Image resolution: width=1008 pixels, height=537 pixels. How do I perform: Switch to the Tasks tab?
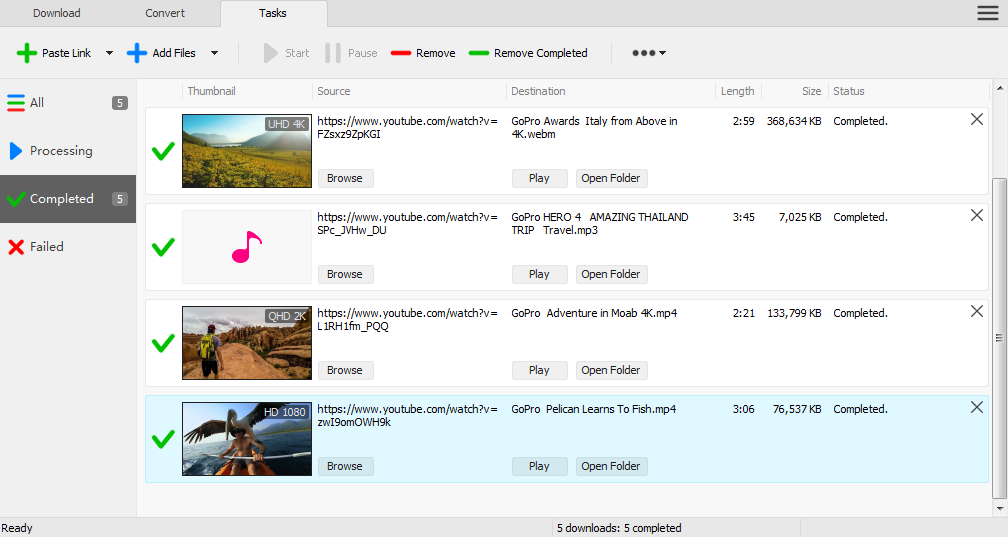(x=273, y=13)
